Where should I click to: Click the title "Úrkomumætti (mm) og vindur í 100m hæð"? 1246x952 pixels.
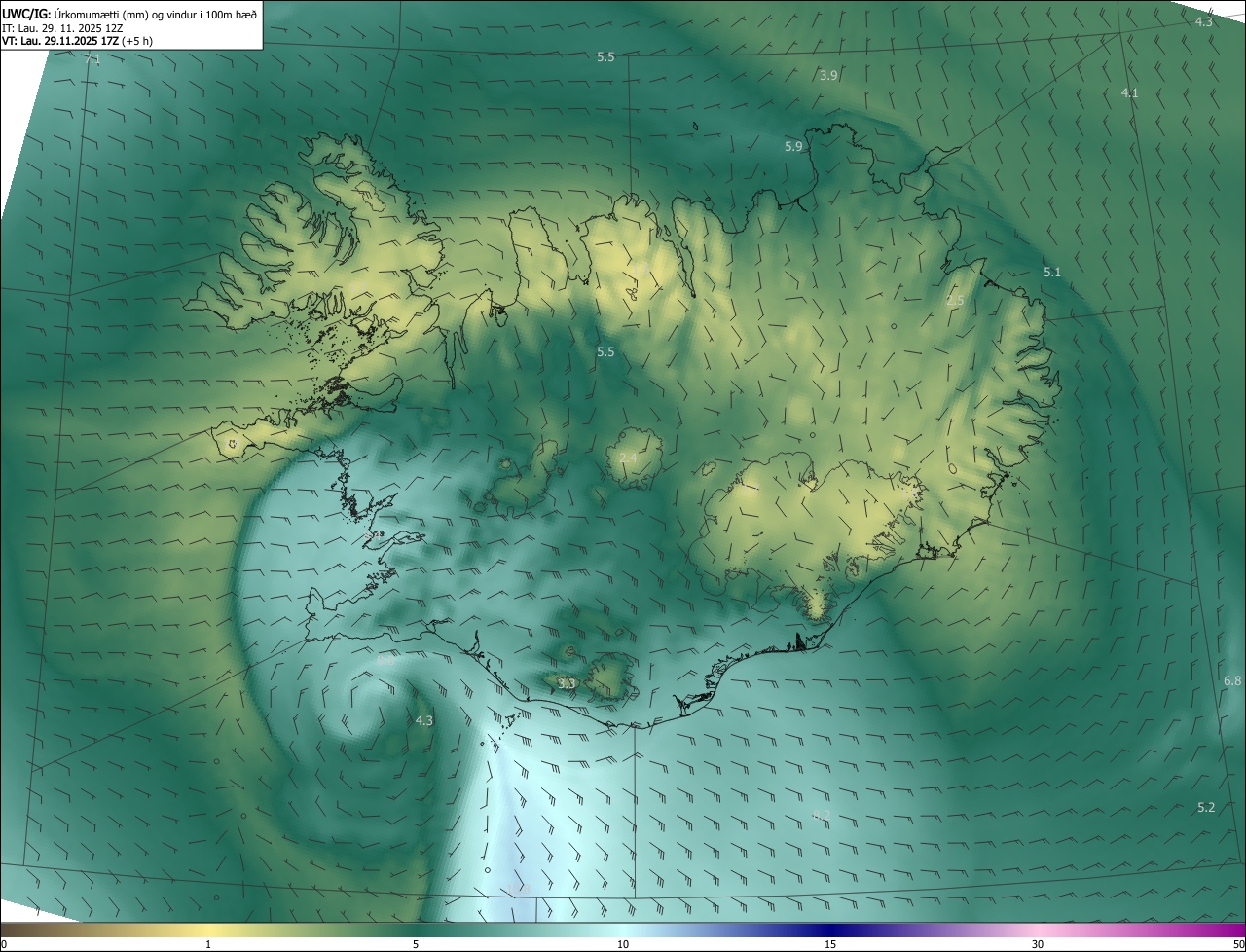tap(156, 14)
